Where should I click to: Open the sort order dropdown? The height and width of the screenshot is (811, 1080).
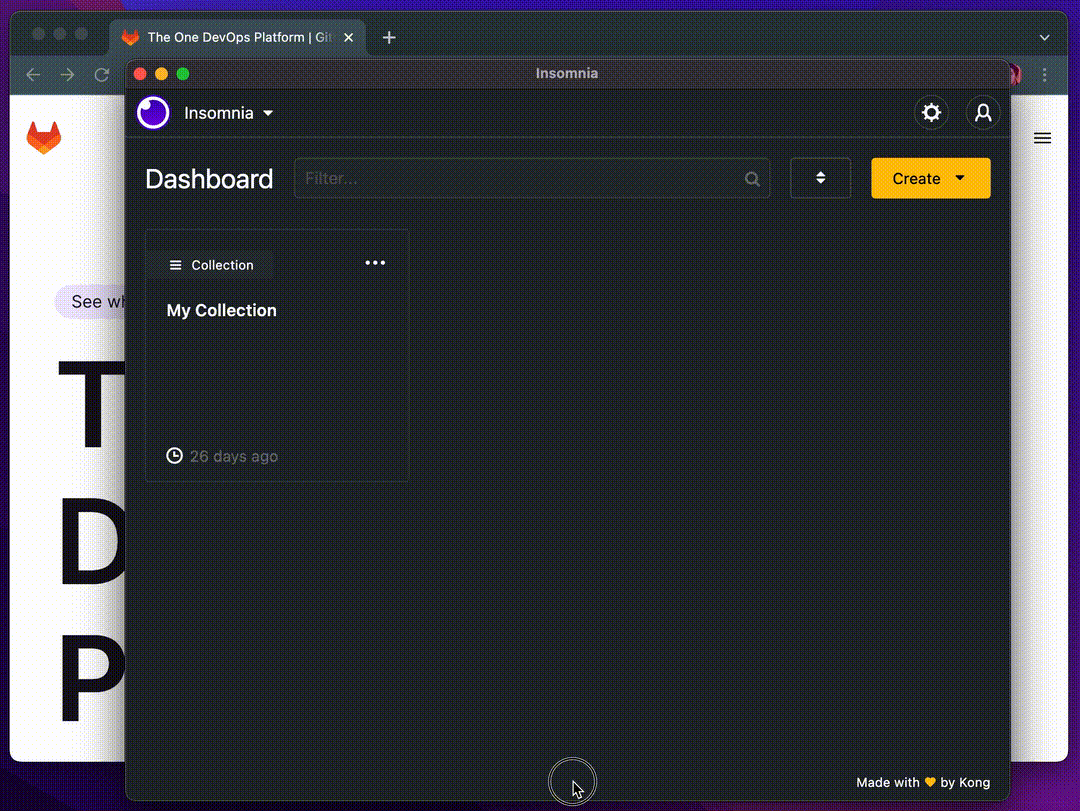click(820, 178)
